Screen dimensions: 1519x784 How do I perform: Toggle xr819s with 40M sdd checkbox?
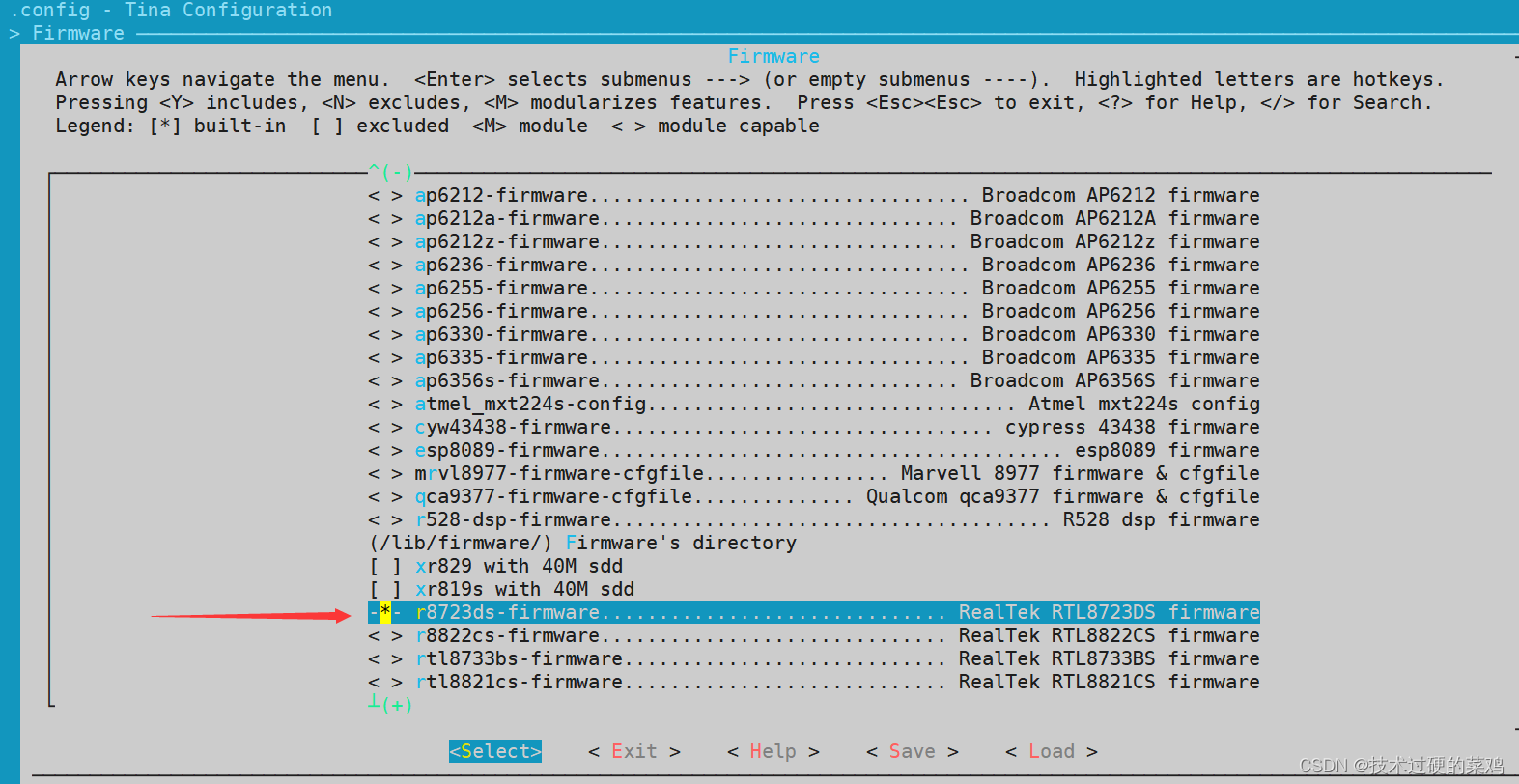coord(384,590)
